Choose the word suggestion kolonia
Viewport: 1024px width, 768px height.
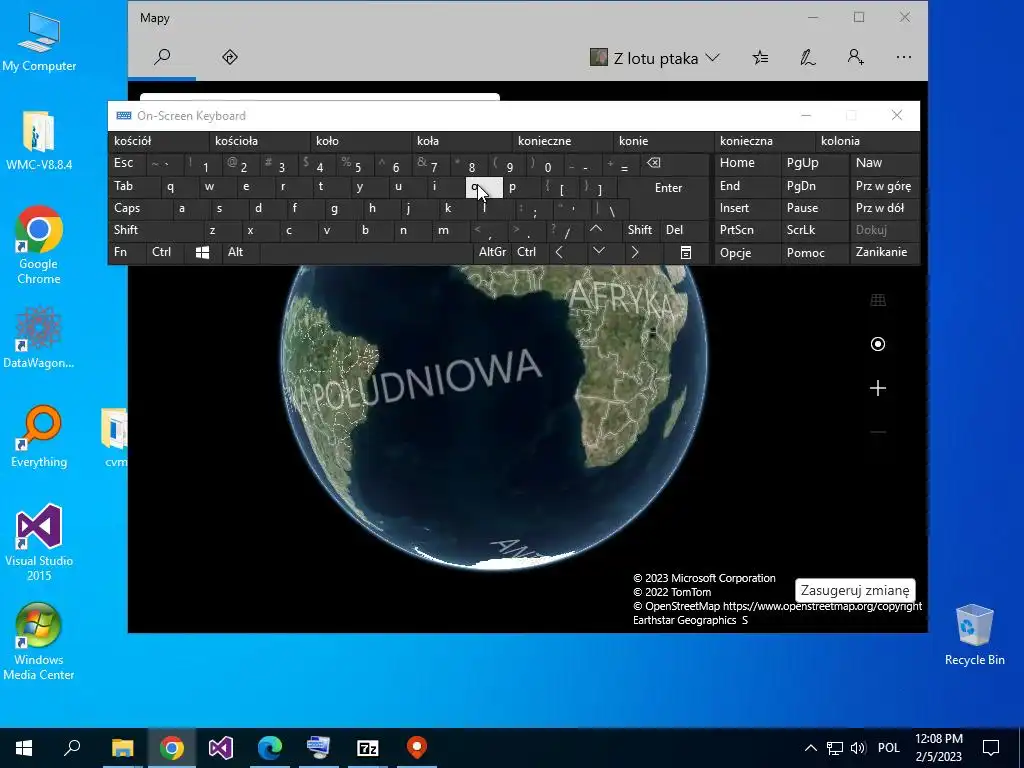point(867,141)
